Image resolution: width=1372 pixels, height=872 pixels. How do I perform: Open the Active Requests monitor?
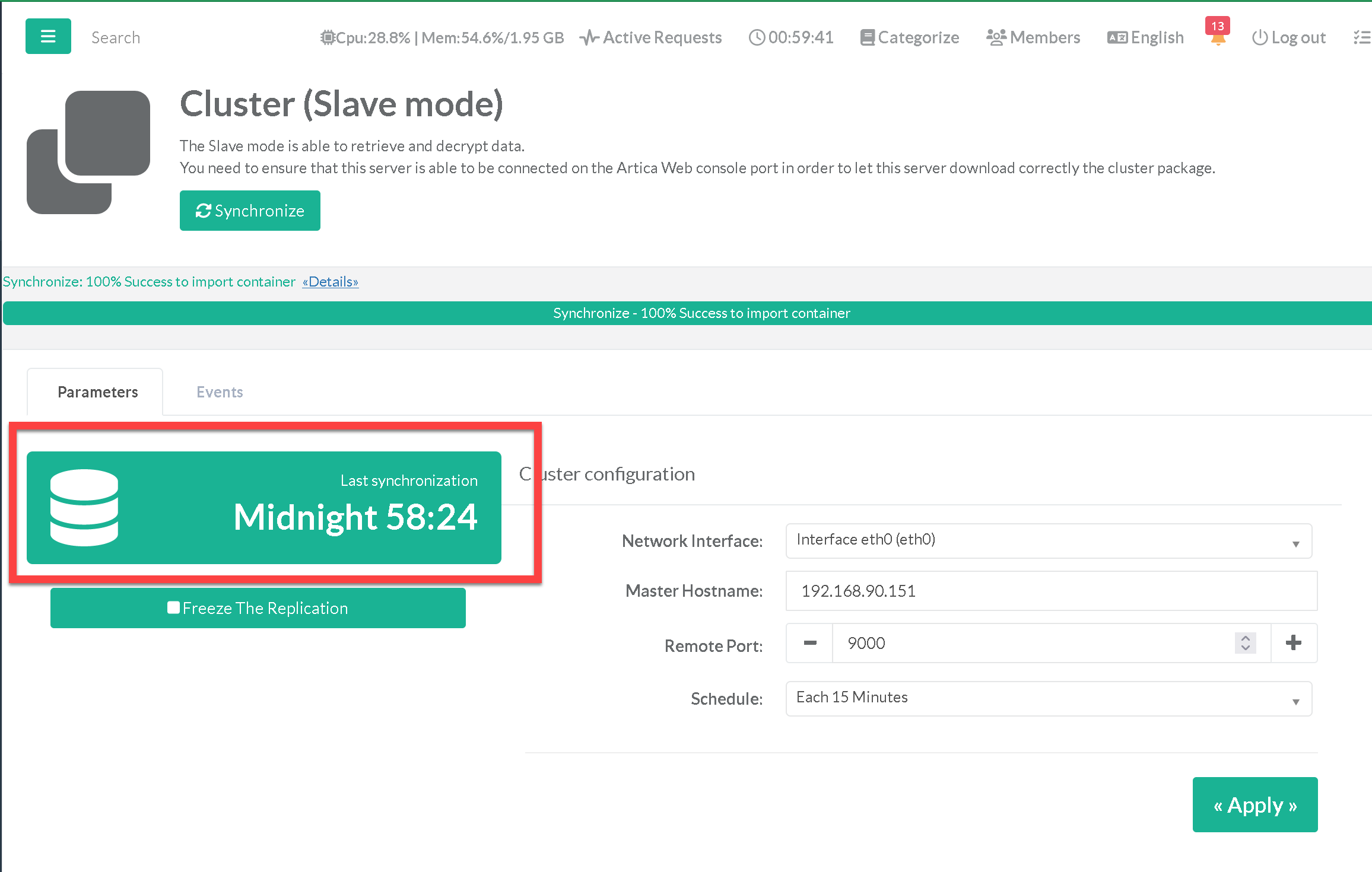click(651, 38)
